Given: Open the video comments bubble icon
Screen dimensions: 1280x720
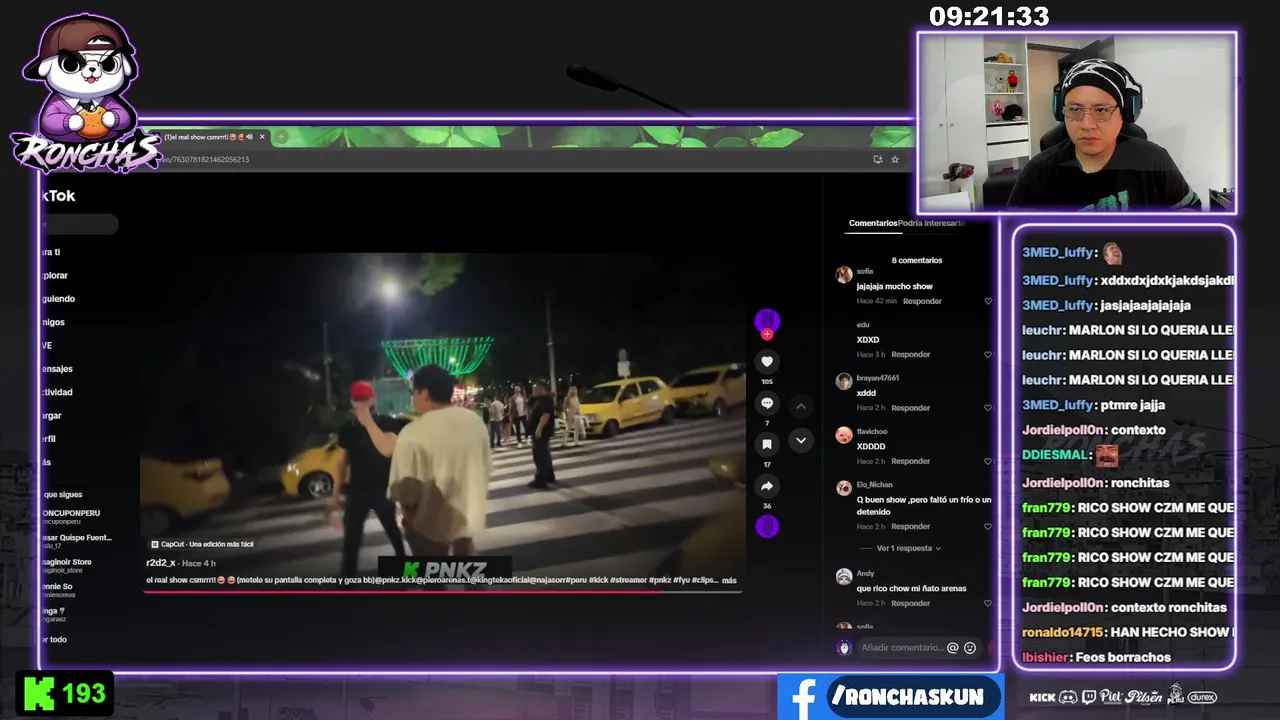Looking at the screenshot, I should 767,403.
